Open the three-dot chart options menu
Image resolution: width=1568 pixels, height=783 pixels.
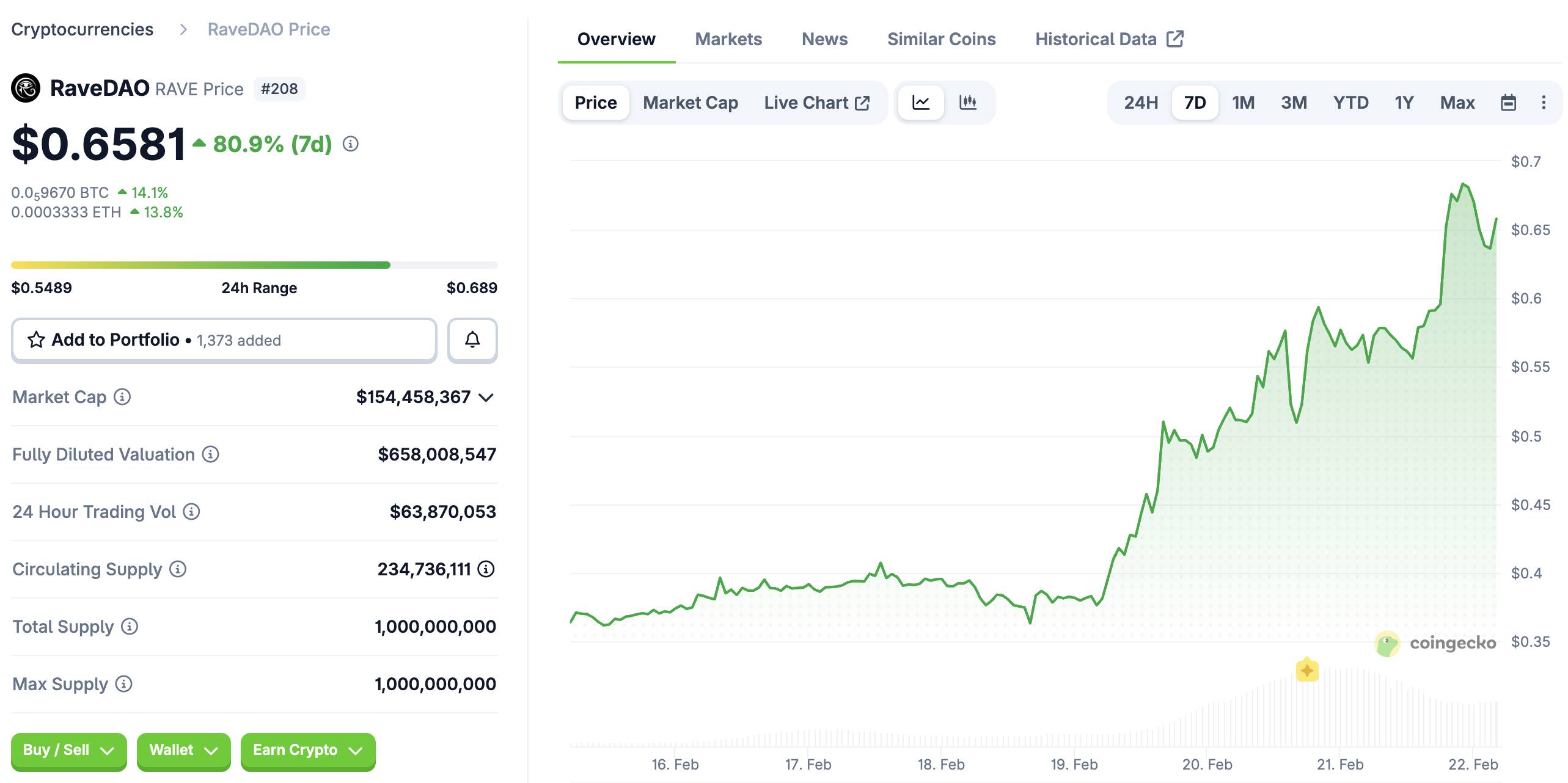(1544, 103)
